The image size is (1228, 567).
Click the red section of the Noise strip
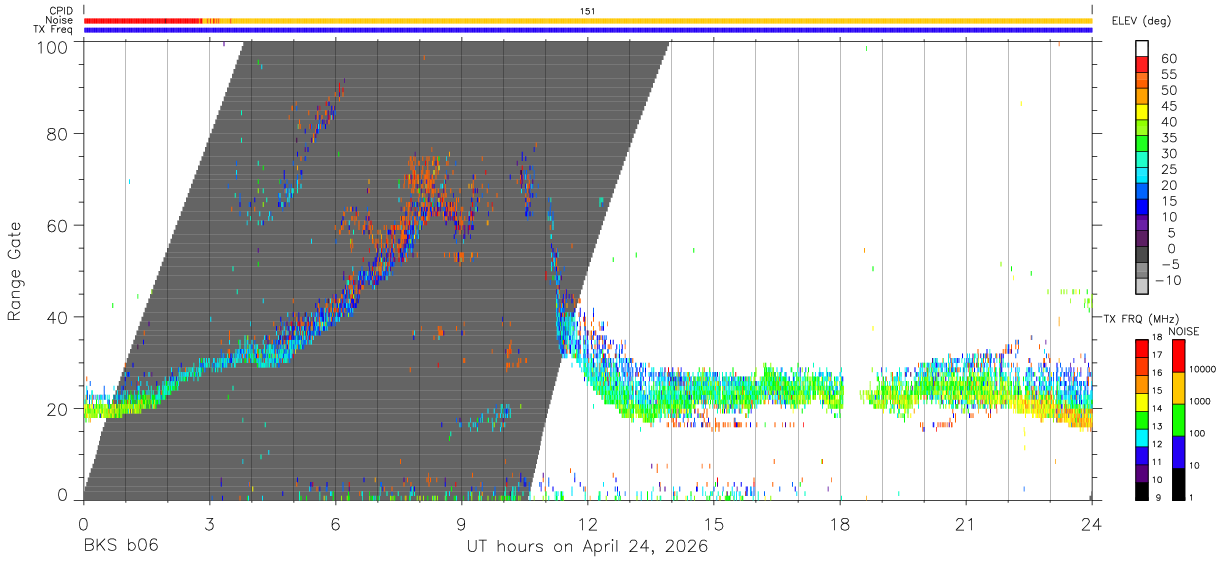(x=142, y=20)
